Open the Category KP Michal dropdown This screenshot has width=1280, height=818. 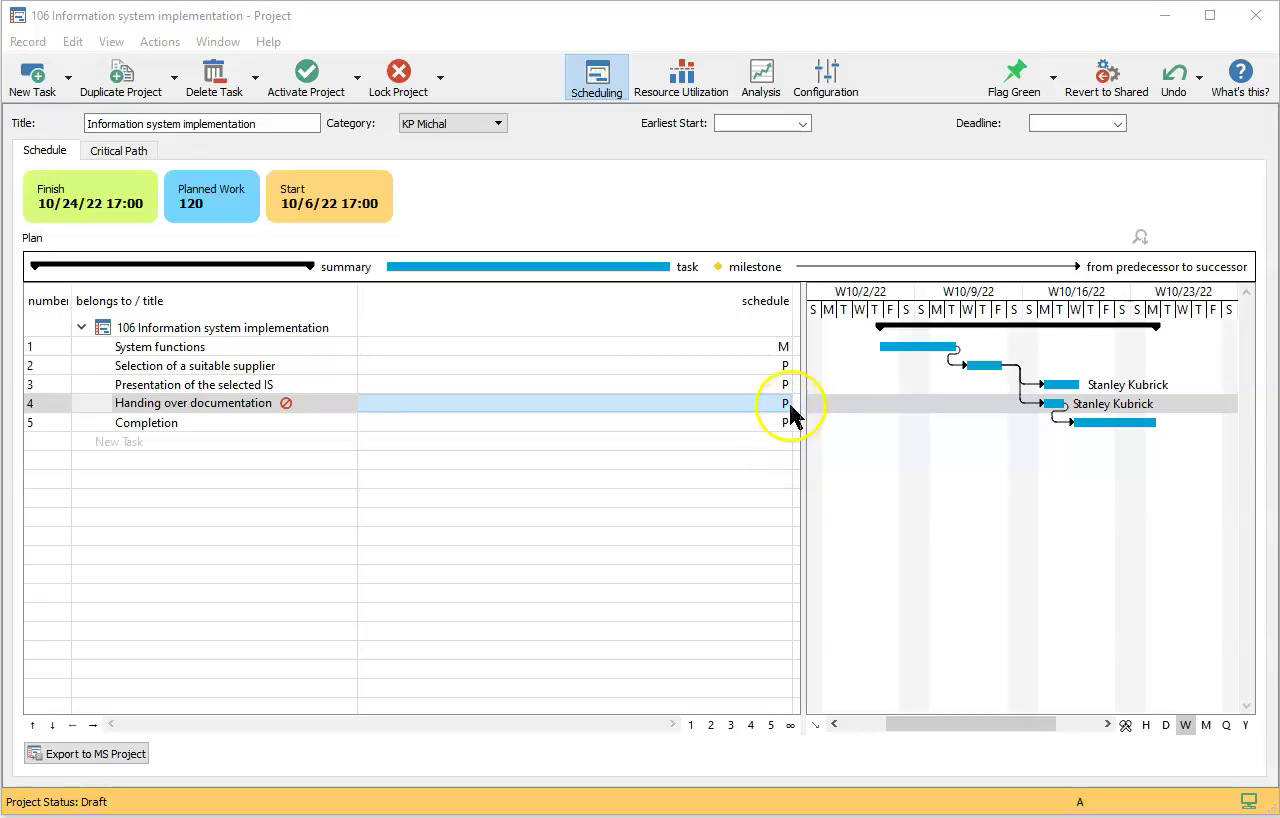pos(453,123)
